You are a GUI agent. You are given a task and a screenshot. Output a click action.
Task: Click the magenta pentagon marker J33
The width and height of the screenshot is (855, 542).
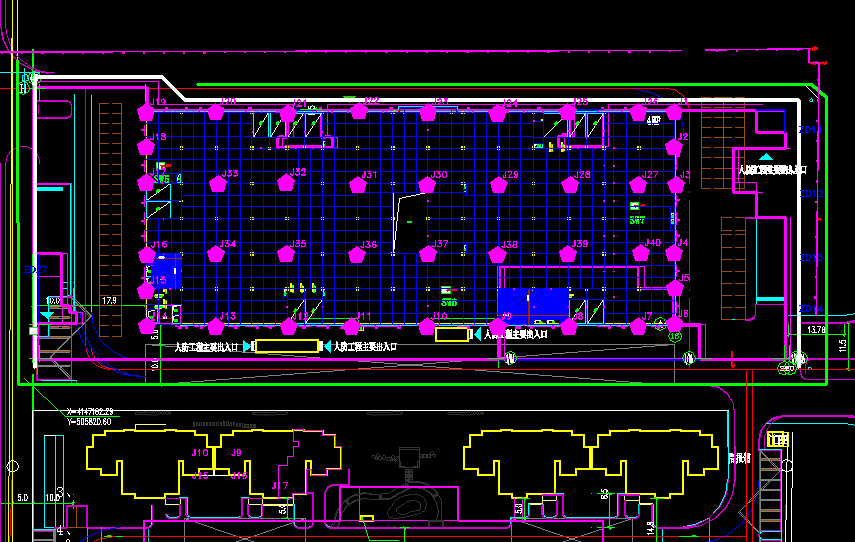coord(218,184)
